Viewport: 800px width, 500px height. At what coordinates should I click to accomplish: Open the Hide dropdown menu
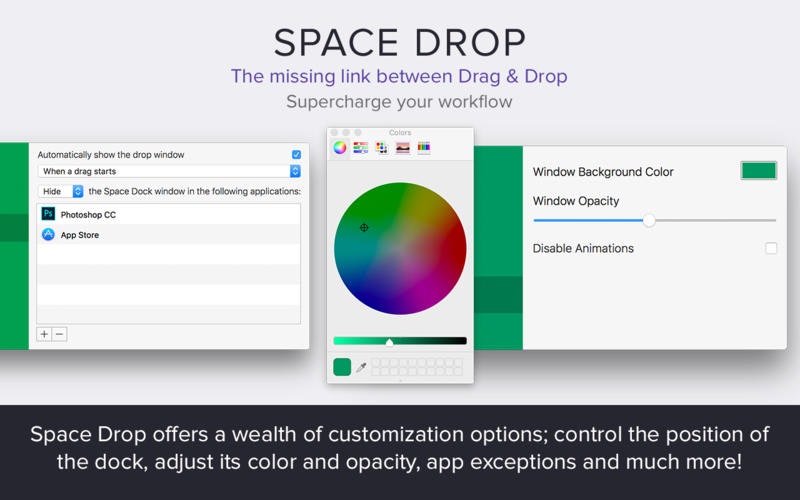pyautogui.click(x=60, y=191)
